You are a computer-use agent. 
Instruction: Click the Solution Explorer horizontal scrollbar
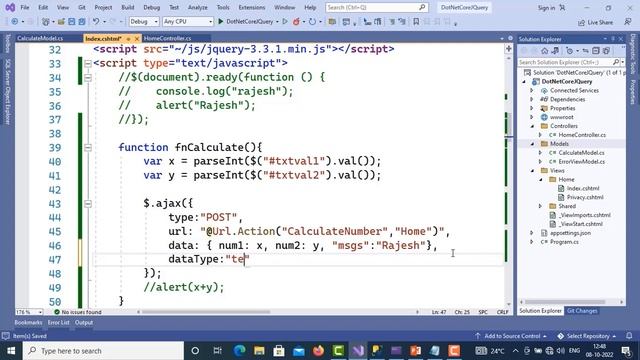pos(565,302)
